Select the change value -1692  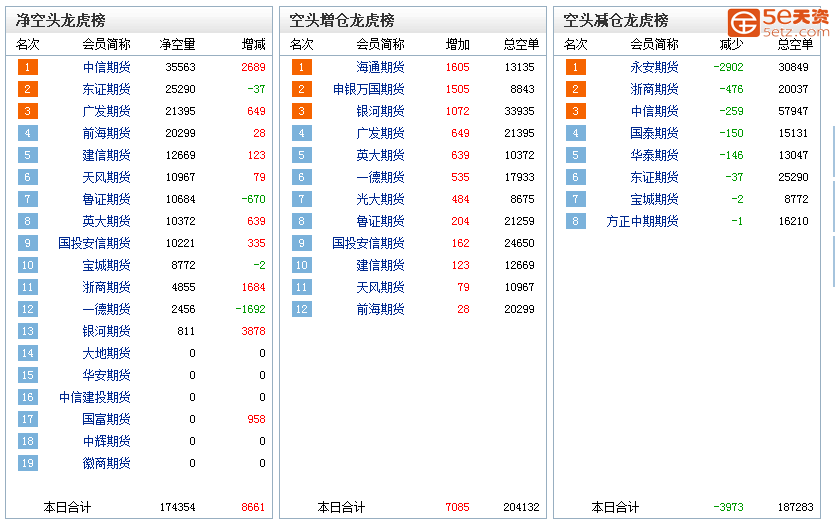click(250, 309)
